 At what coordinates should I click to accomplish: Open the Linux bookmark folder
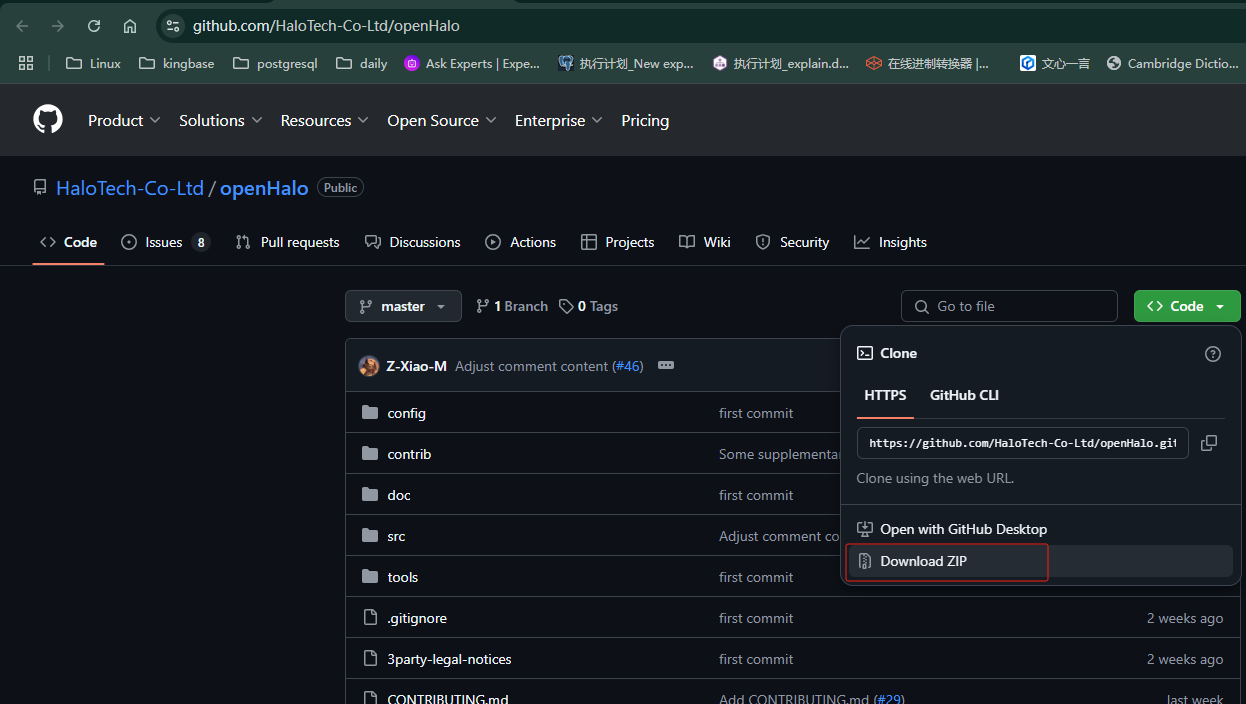point(93,63)
